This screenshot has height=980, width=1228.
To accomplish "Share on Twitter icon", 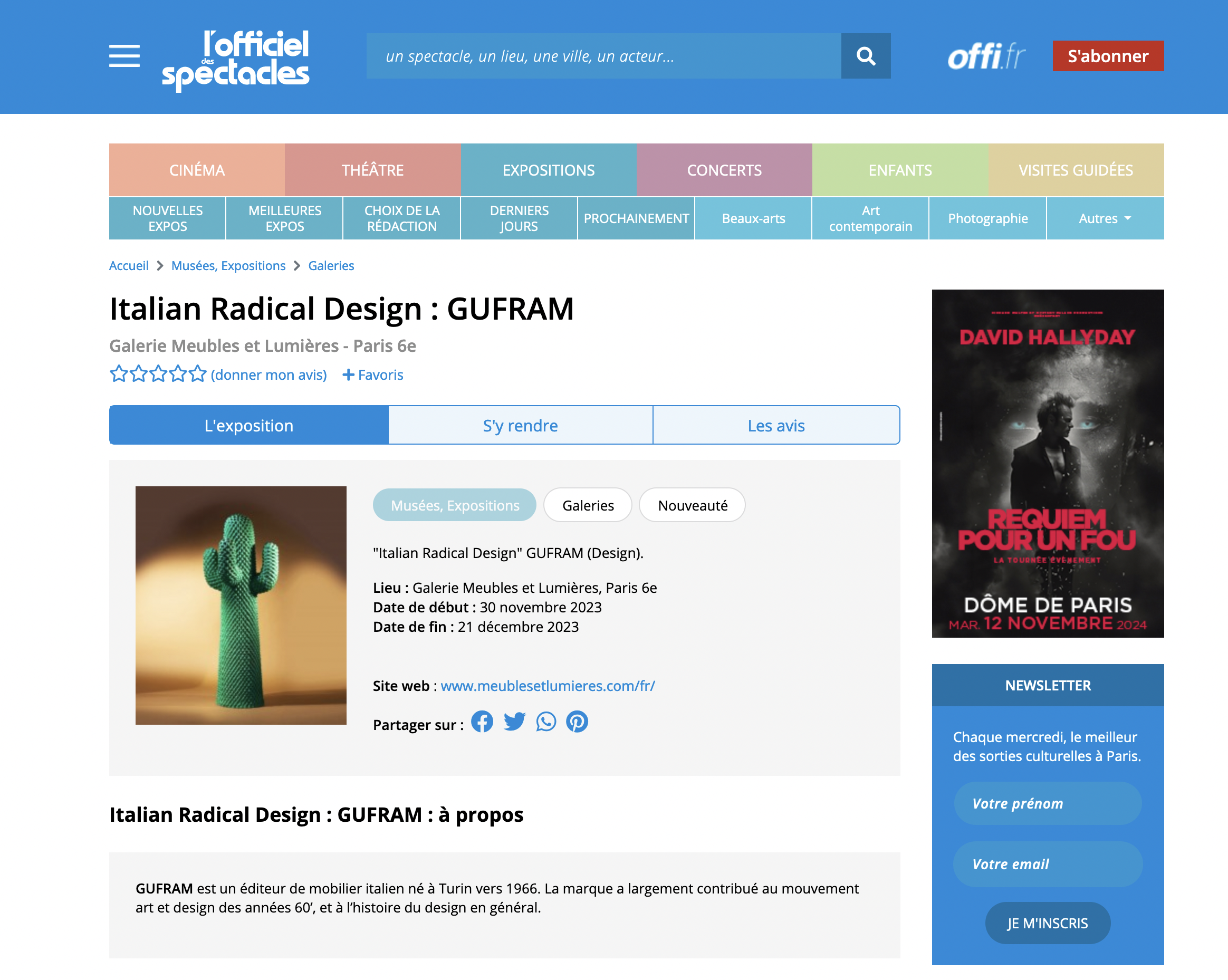I will point(514,722).
